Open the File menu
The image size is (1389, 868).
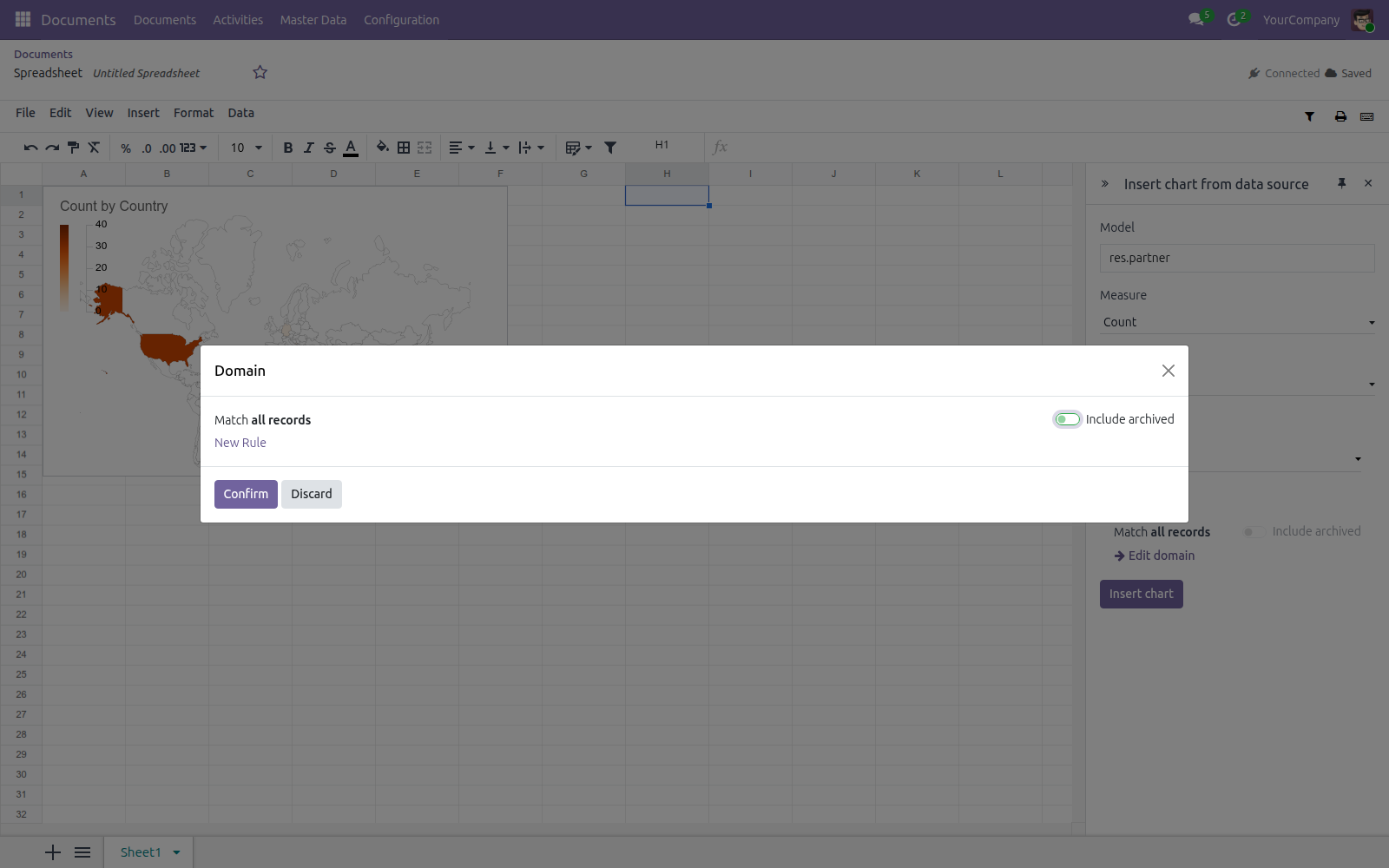click(25, 113)
